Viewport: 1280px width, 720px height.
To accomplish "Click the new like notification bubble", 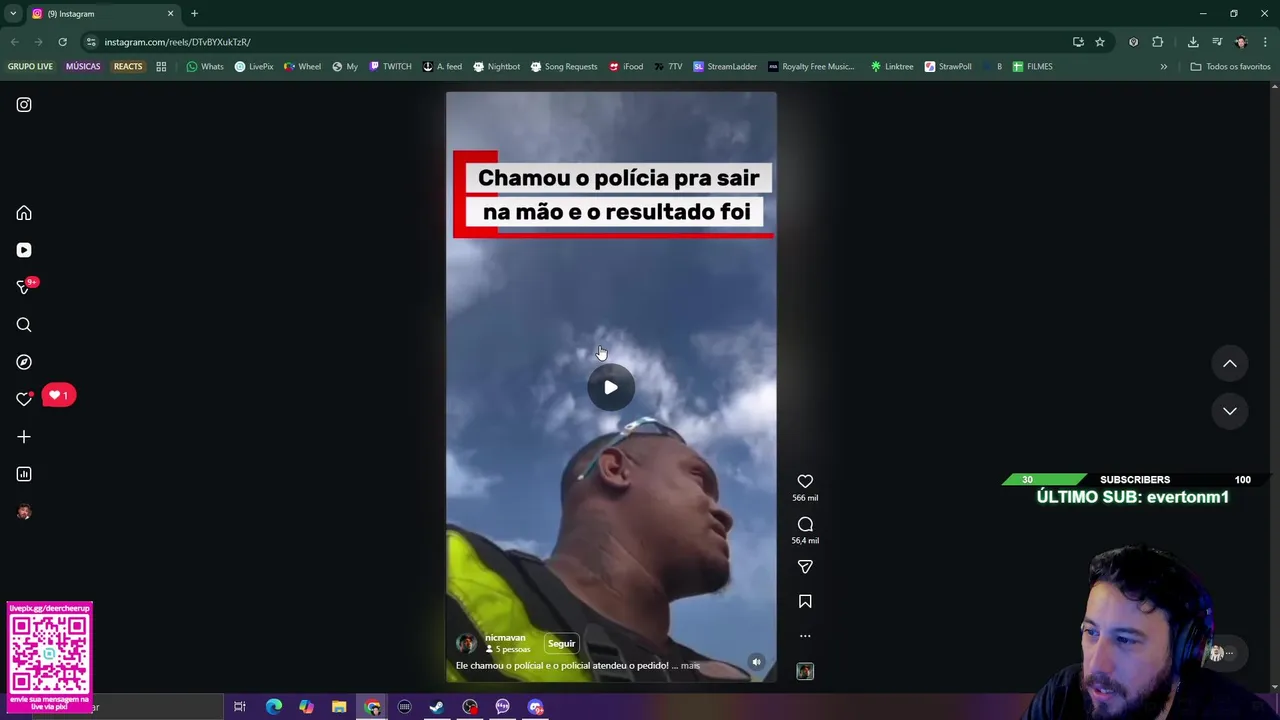I will click(x=59, y=396).
